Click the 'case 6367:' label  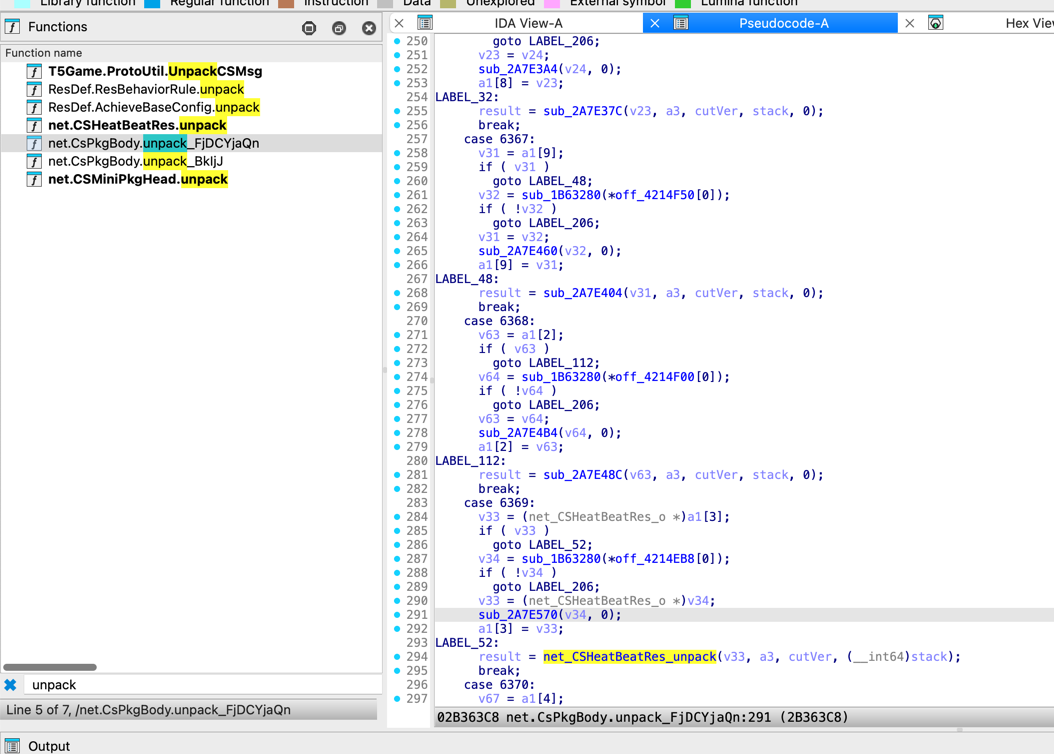tap(499, 139)
